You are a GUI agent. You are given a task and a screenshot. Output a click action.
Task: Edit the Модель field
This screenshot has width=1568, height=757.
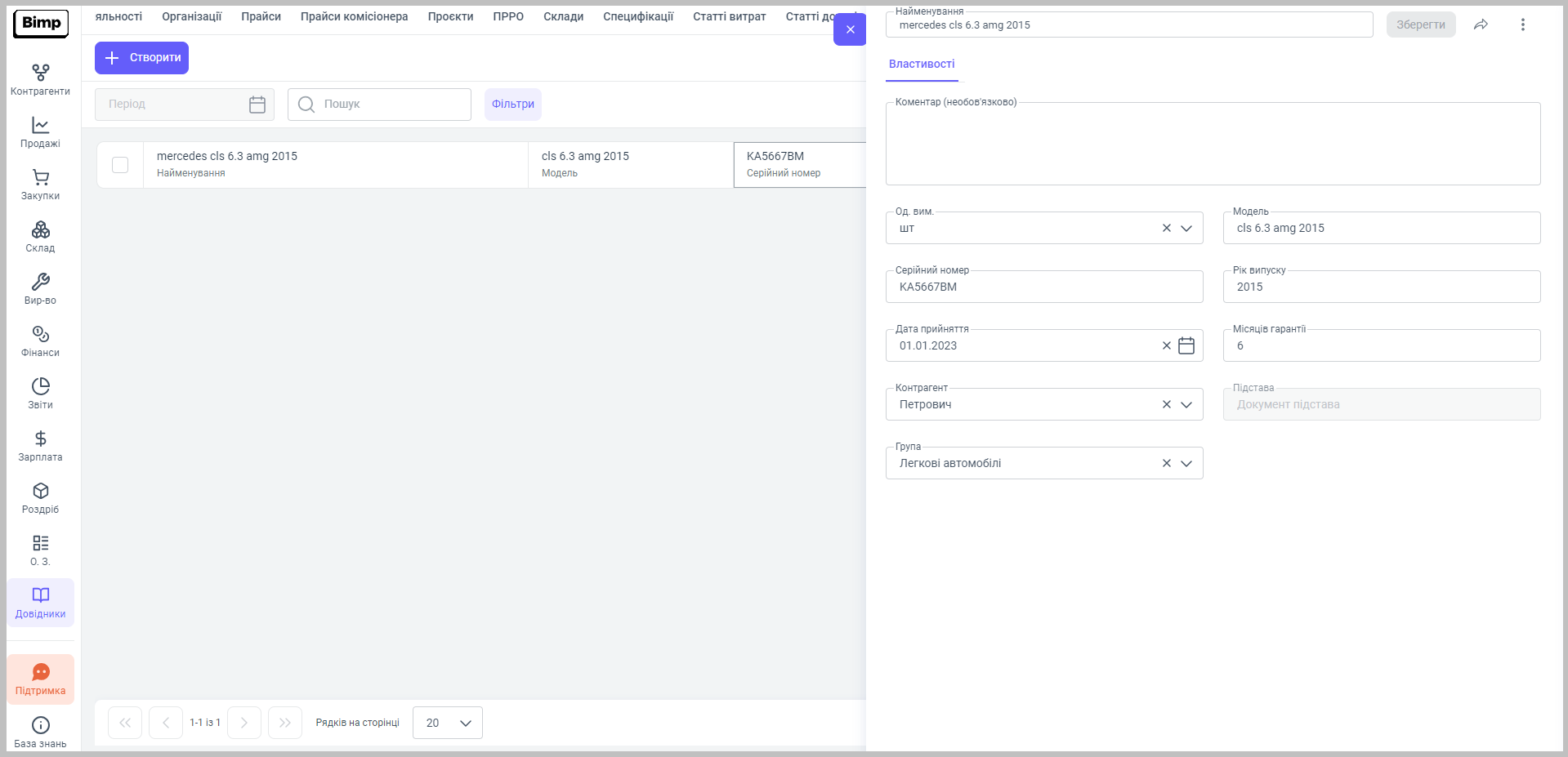click(x=1382, y=228)
